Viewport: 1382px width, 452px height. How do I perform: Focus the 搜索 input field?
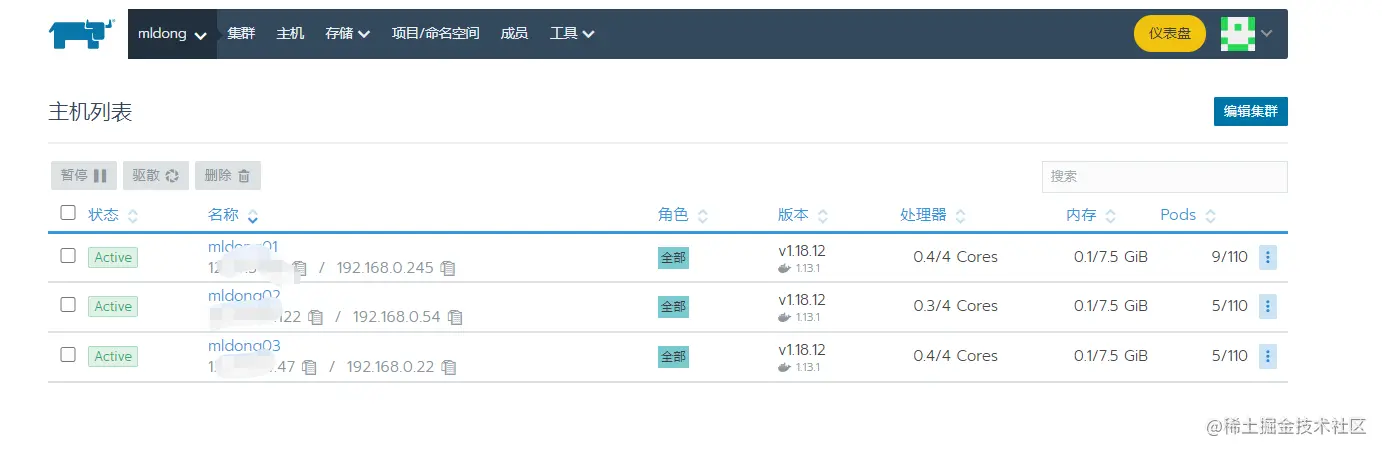coord(1165,176)
